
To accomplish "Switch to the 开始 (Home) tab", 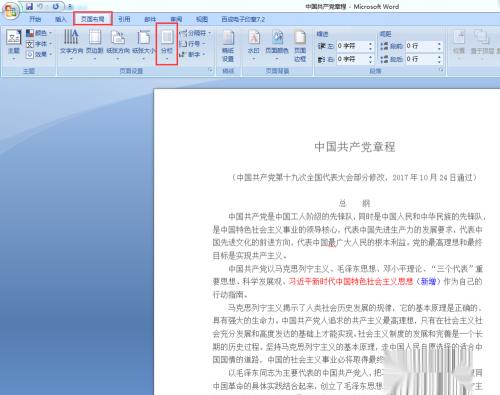I will pyautogui.click(x=35, y=19).
